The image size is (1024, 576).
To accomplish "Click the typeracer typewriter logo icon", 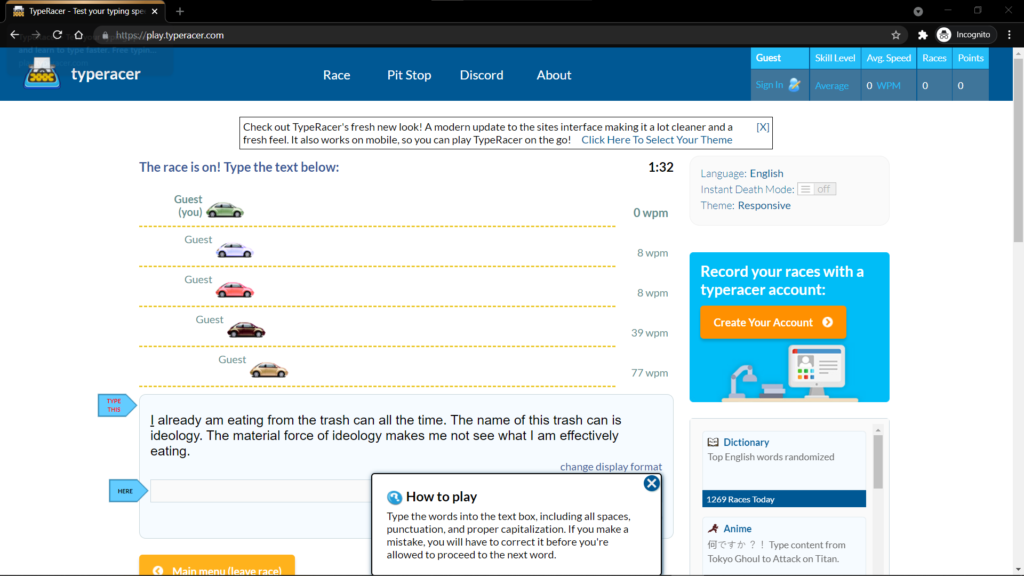I will pyautogui.click(x=42, y=72).
